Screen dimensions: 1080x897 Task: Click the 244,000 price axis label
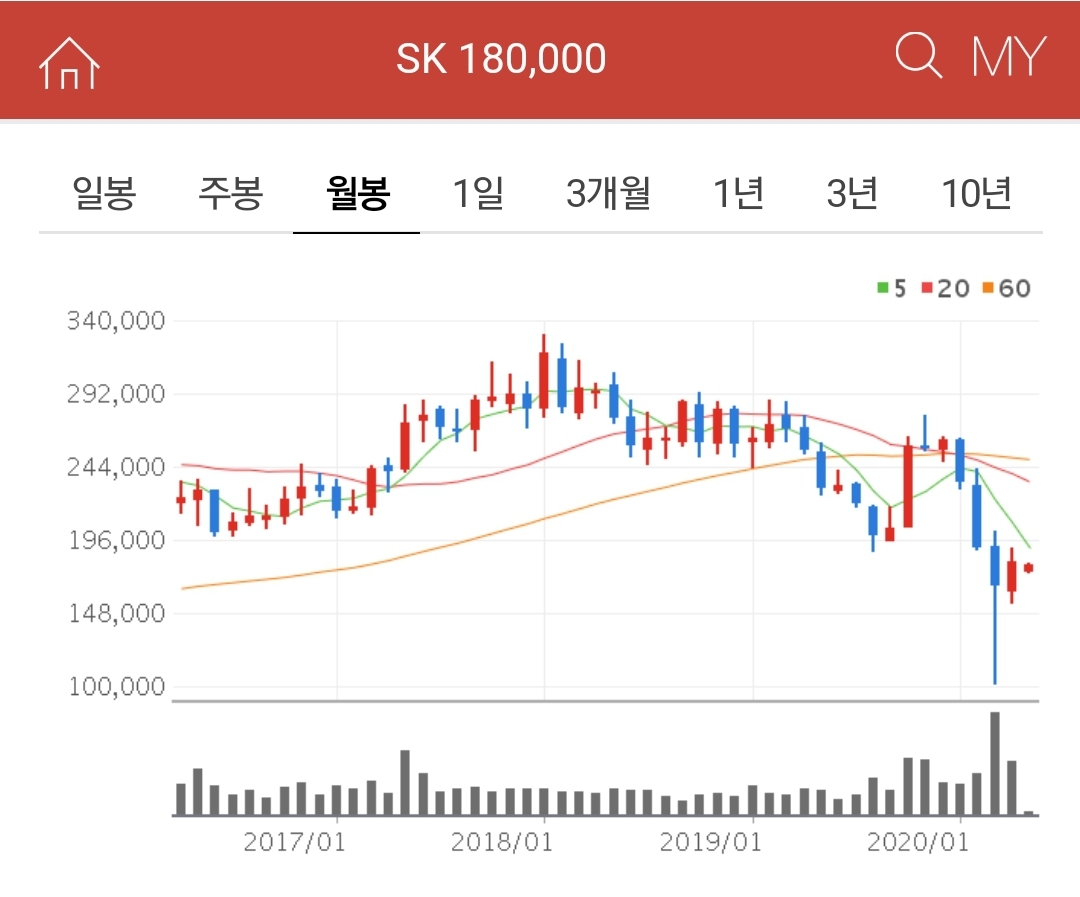[116, 467]
